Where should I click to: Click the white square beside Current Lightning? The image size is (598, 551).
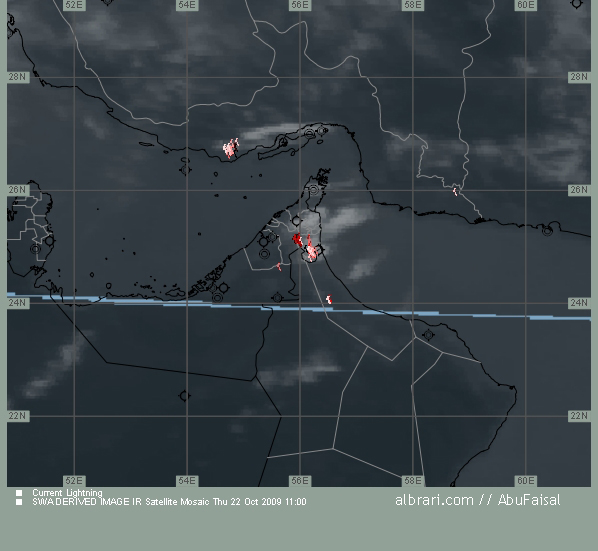tap(19, 493)
